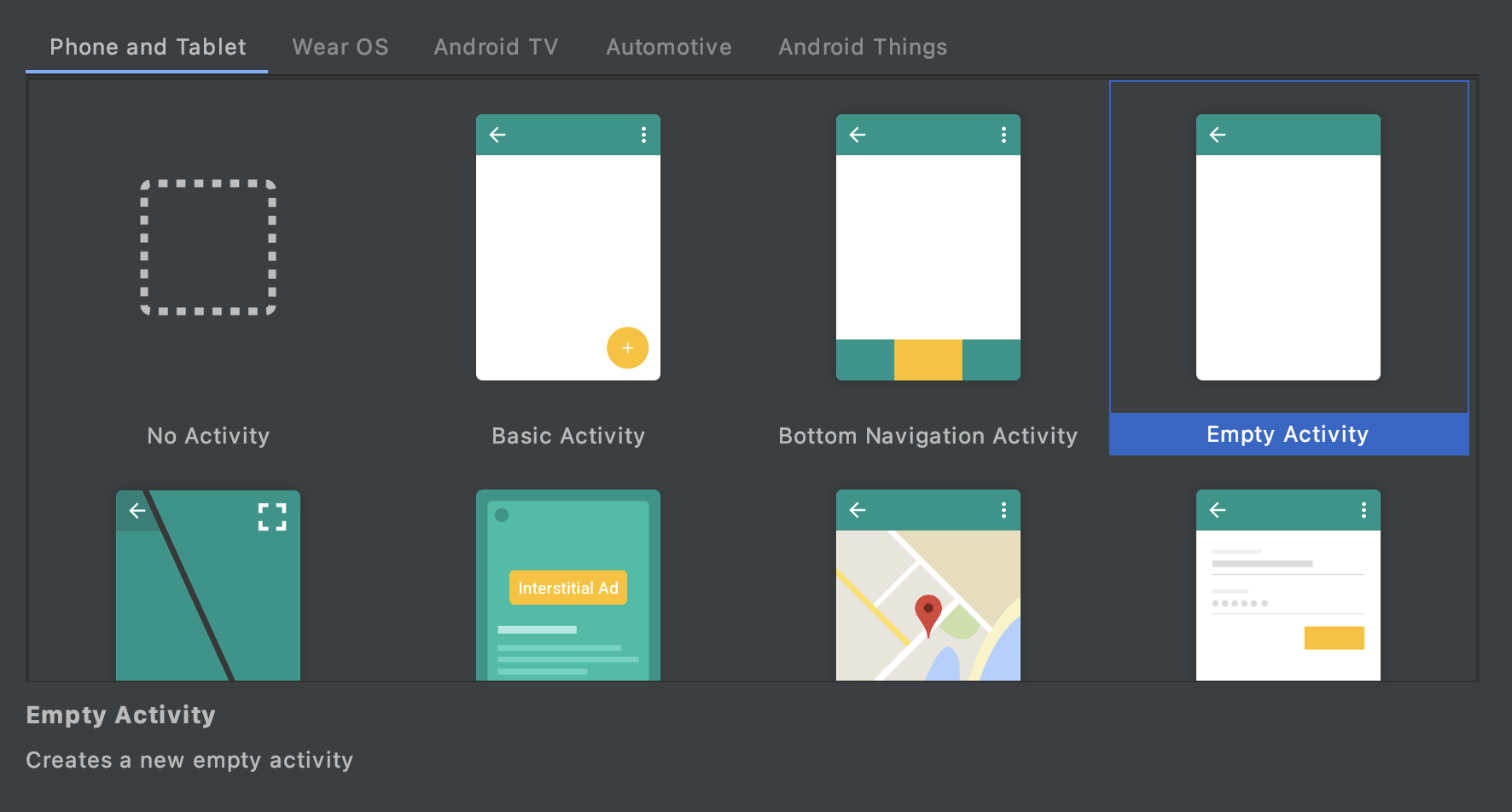Click the overflow dots in Bottom Navigation preview
This screenshot has height=812, width=1512.
[1003, 135]
